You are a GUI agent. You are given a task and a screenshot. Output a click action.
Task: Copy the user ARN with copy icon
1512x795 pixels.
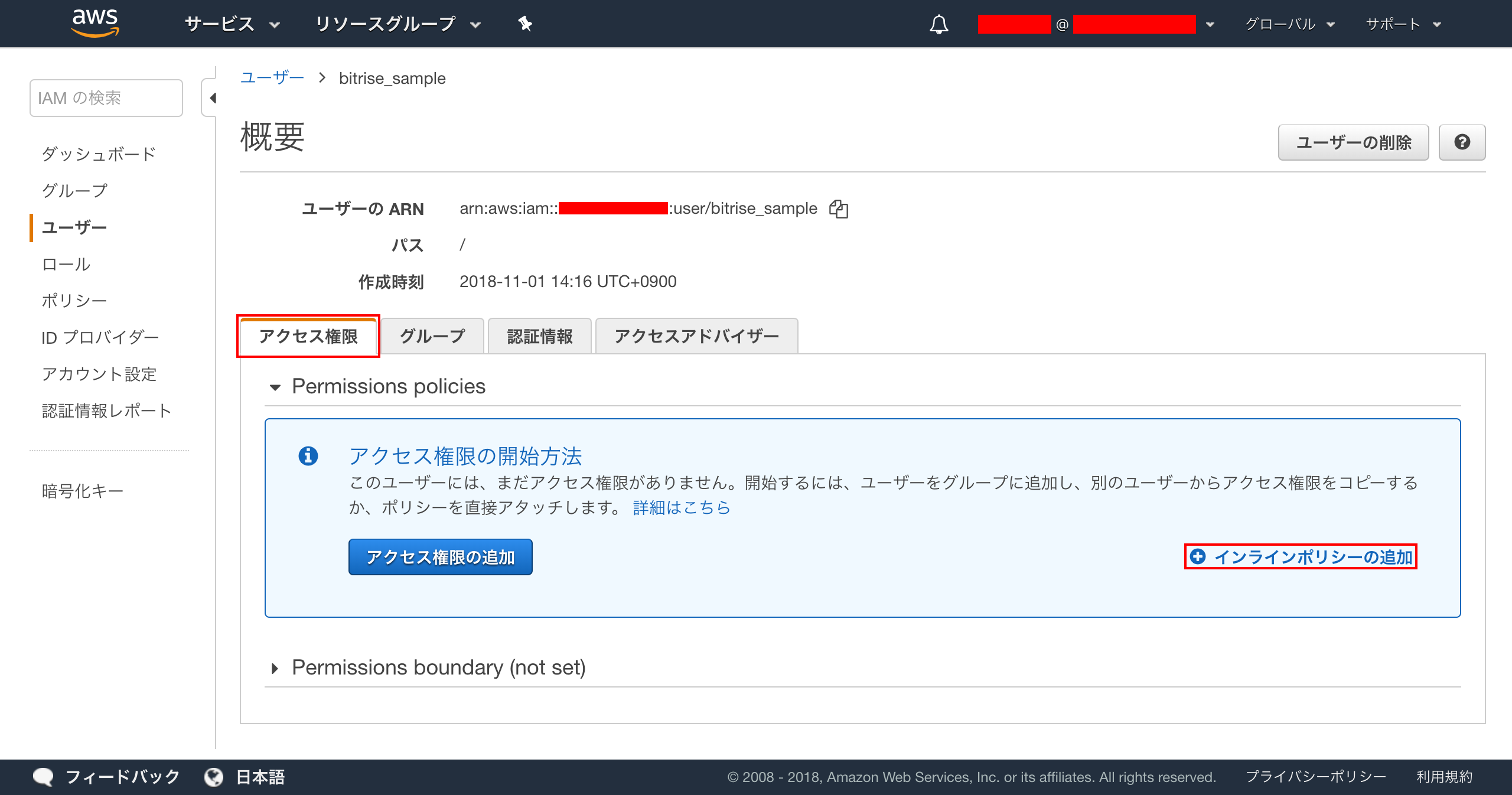(x=838, y=208)
